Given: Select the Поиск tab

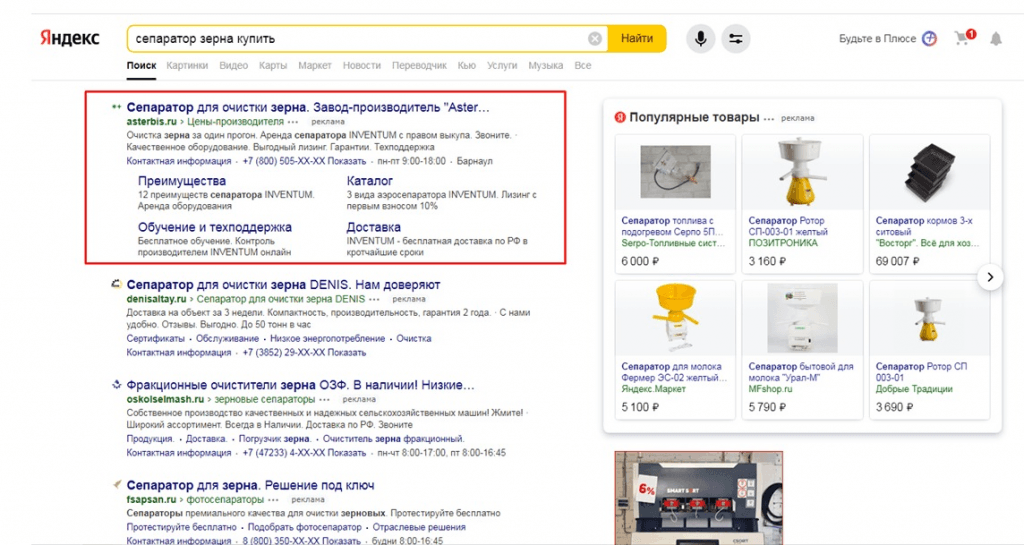Looking at the screenshot, I should [141, 65].
